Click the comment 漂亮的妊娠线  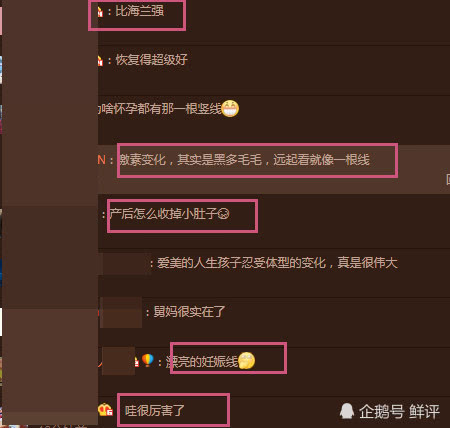(202, 361)
